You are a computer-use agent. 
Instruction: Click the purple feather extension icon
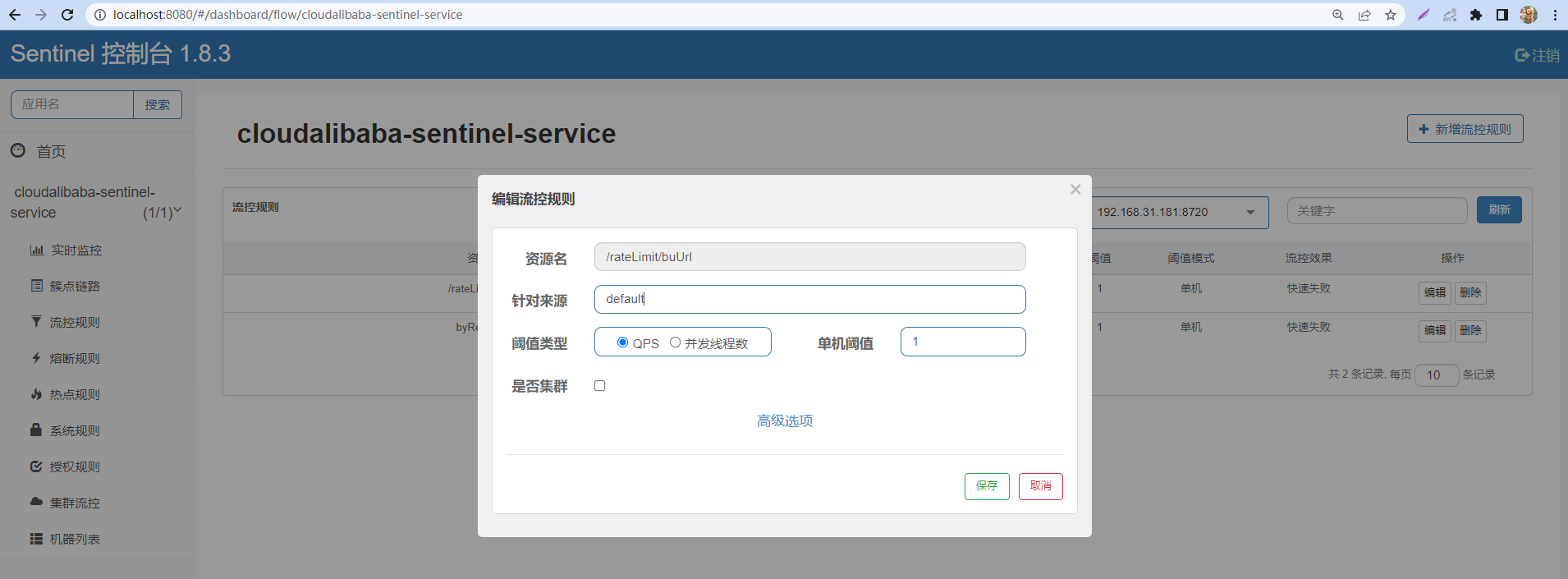pyautogui.click(x=1424, y=15)
